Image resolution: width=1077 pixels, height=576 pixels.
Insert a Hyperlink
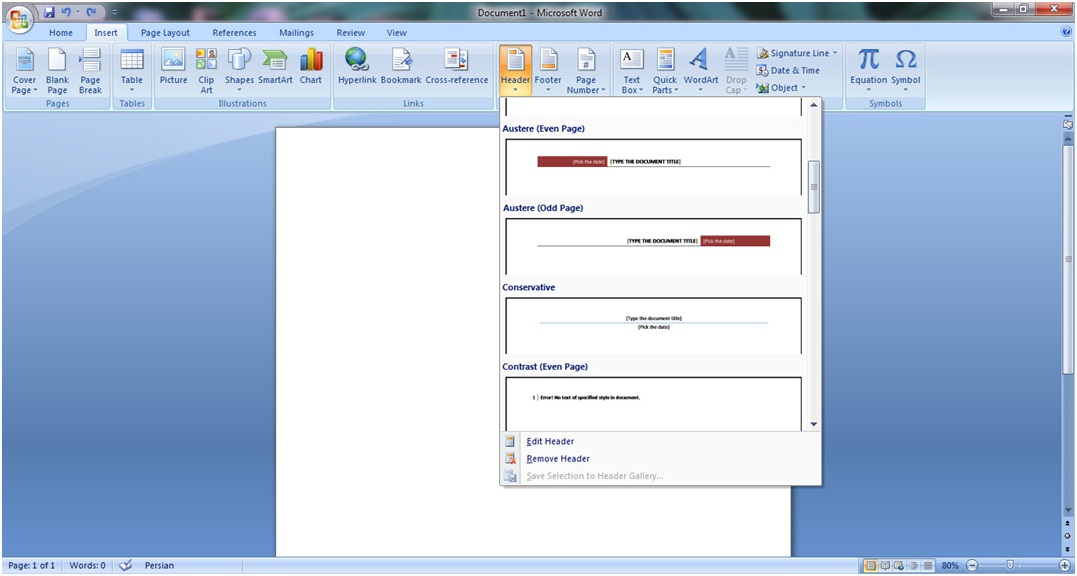click(357, 67)
